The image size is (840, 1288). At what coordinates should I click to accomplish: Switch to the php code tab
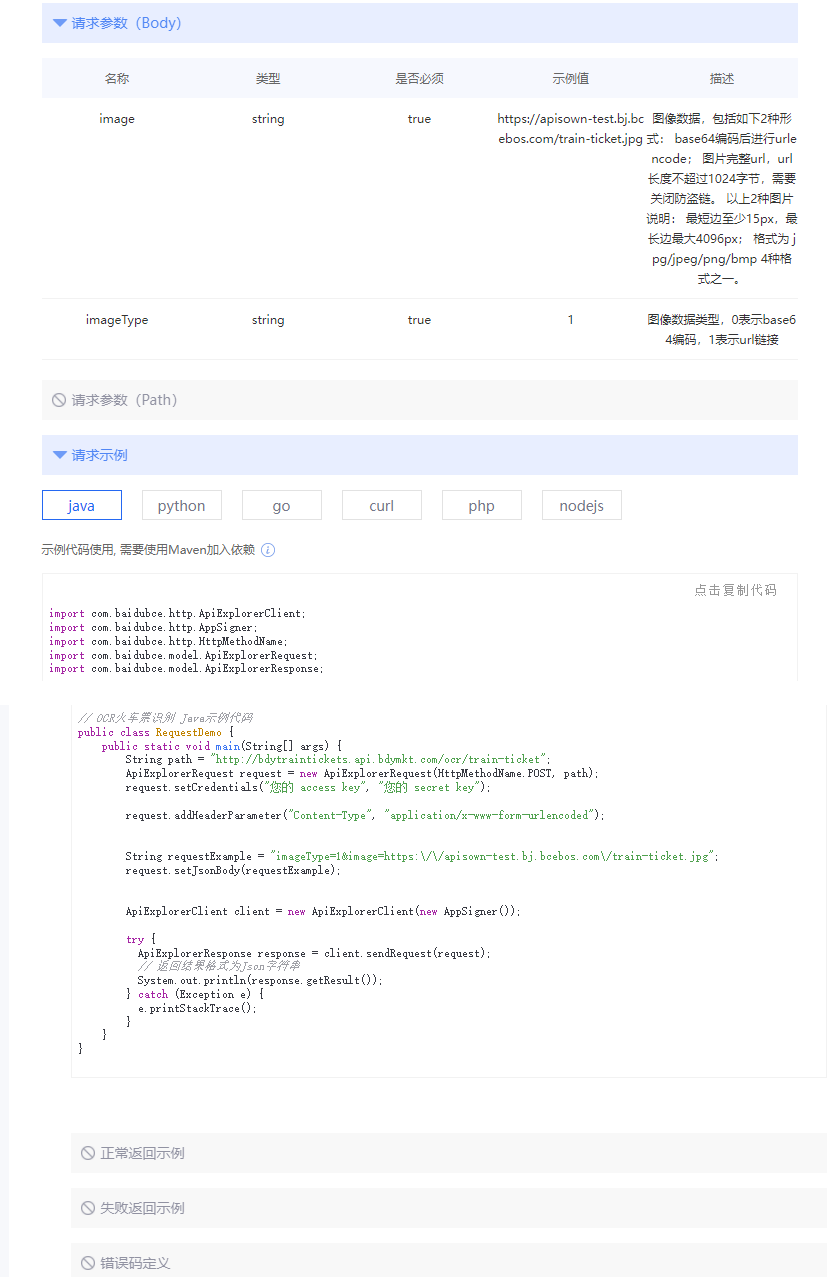[x=482, y=506]
